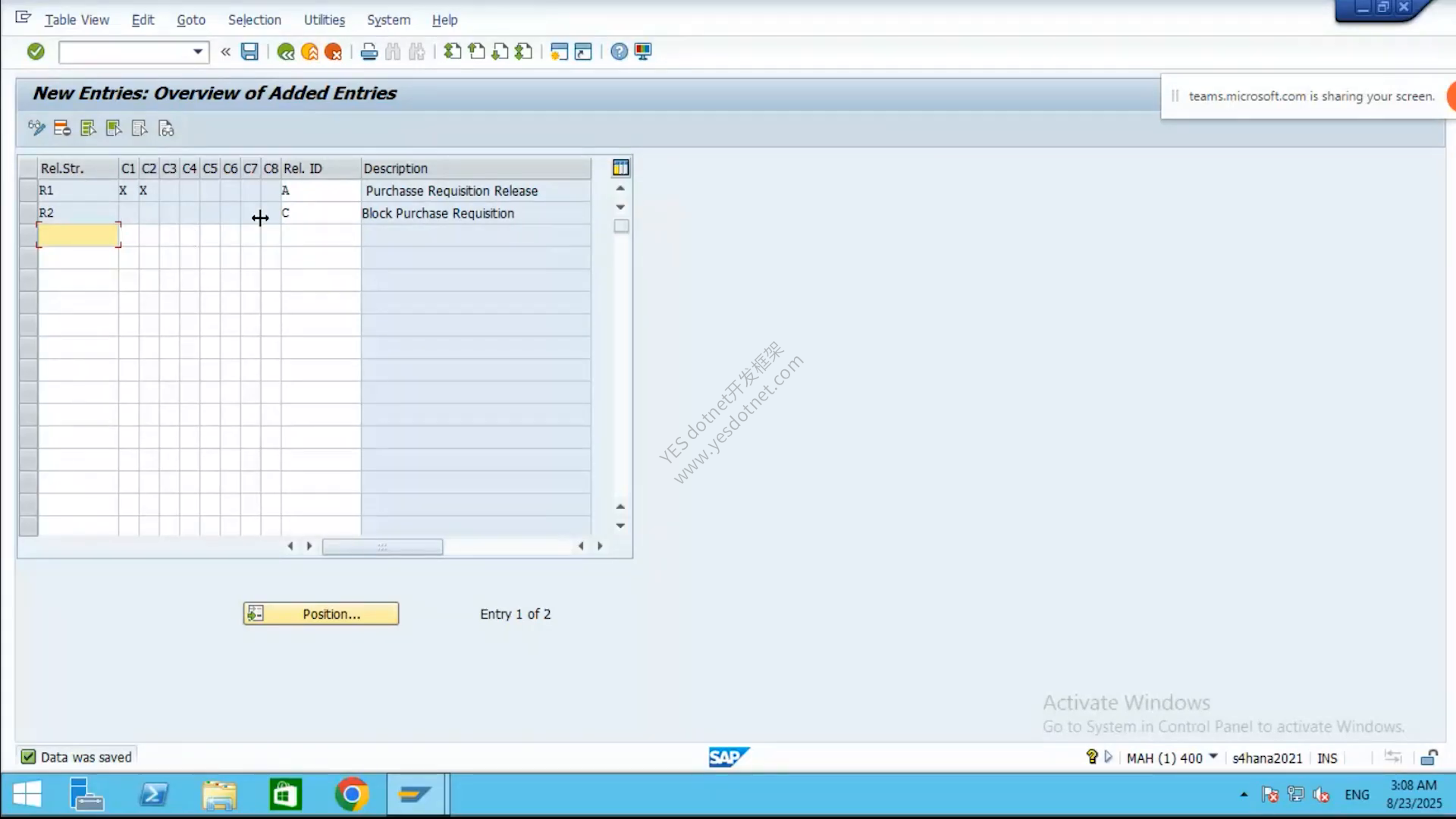Click the Print icon in toolbar
This screenshot has height=819, width=1456.
369,52
